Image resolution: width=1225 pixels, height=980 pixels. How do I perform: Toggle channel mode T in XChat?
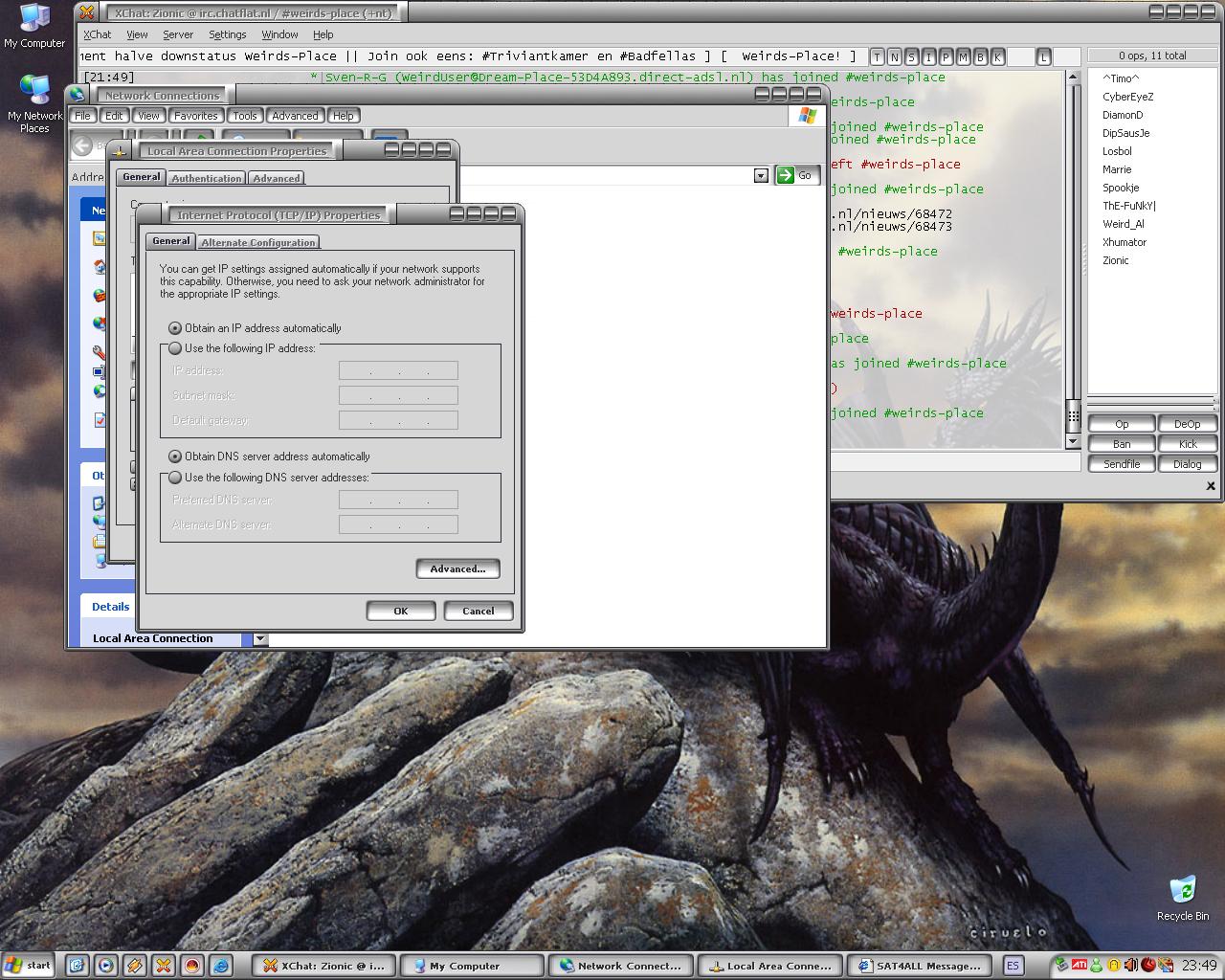point(878,57)
